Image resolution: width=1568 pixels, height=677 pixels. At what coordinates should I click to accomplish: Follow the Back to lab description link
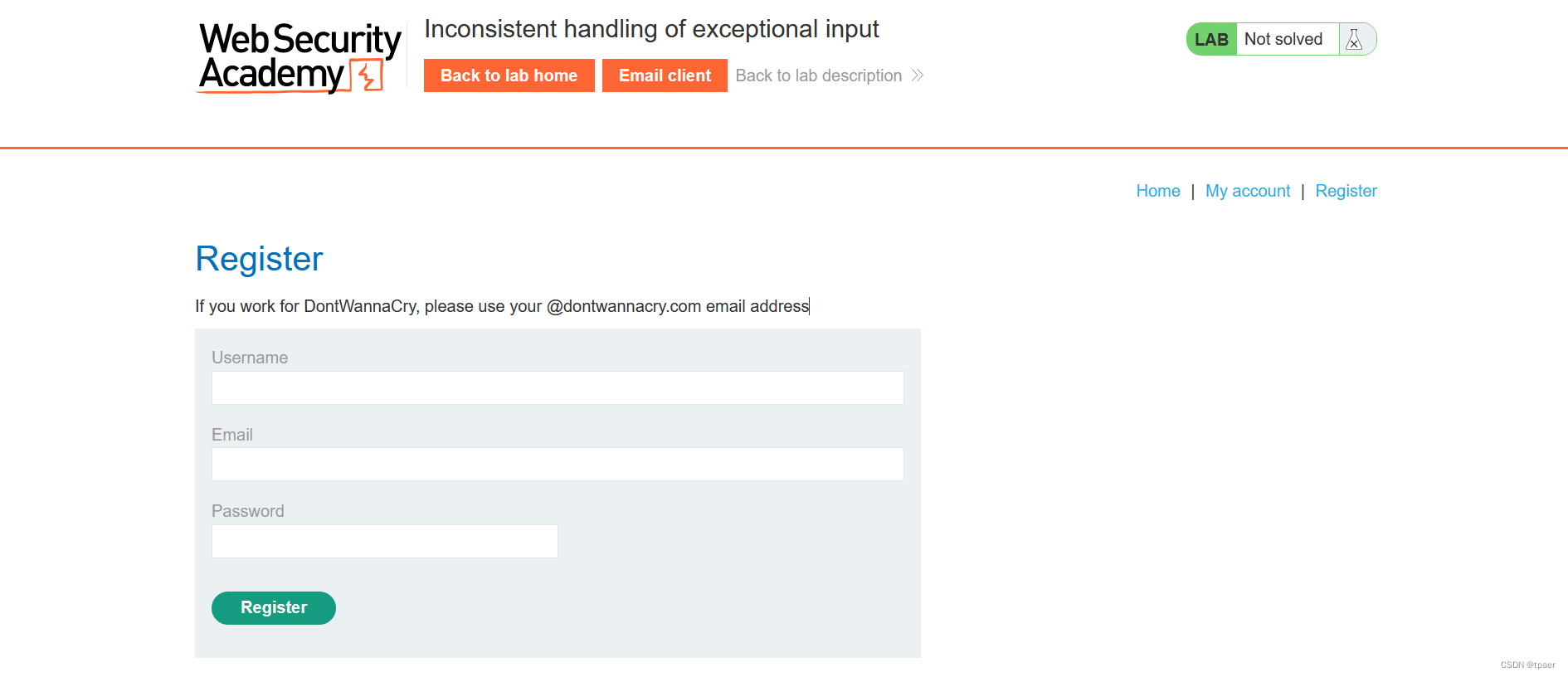(x=818, y=75)
